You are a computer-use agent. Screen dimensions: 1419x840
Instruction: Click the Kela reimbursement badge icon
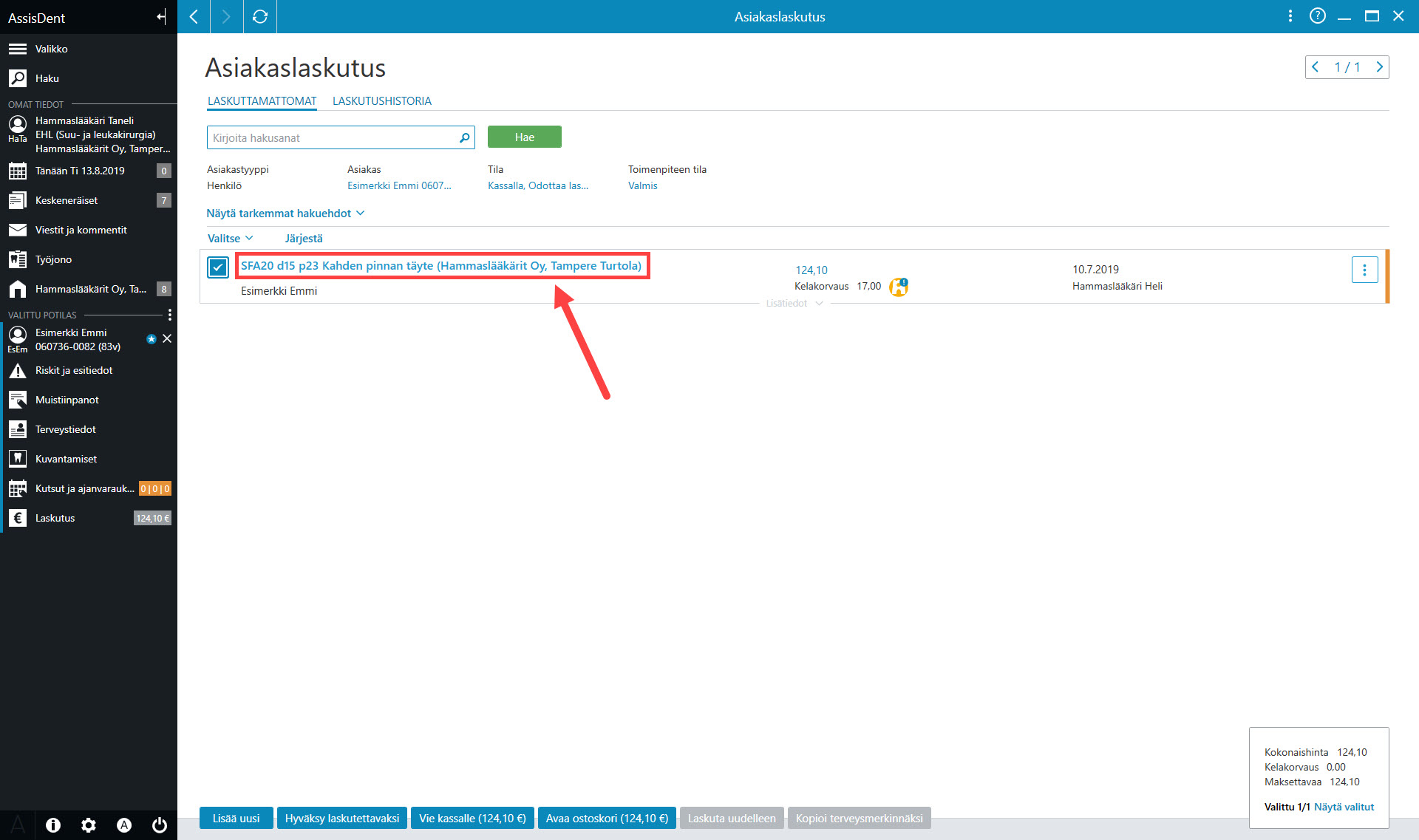899,287
